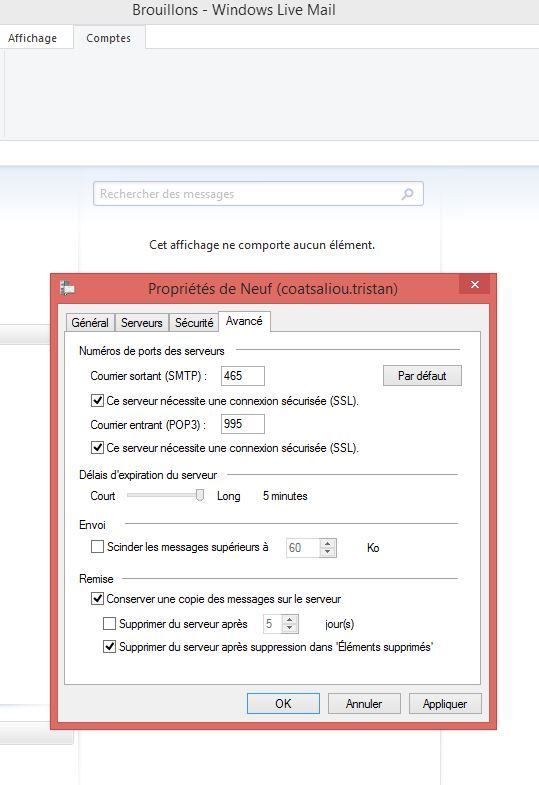Click the split size field showing 60

[x=303, y=548]
